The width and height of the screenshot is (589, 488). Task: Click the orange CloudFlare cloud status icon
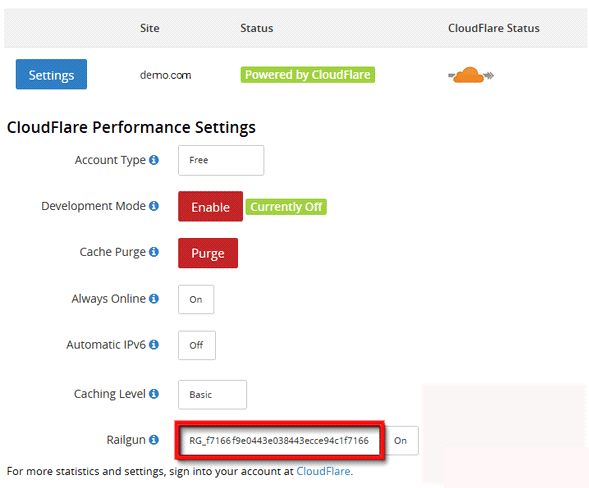click(471, 75)
